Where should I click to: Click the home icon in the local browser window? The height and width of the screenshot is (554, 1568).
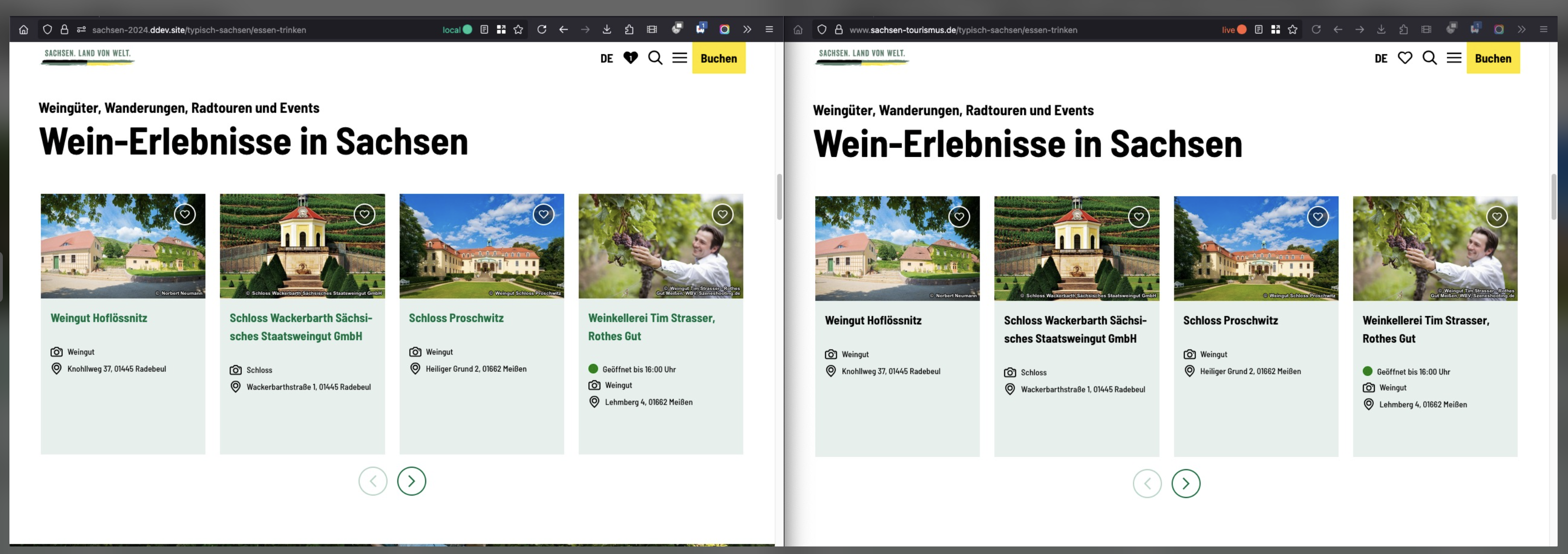[x=24, y=30]
